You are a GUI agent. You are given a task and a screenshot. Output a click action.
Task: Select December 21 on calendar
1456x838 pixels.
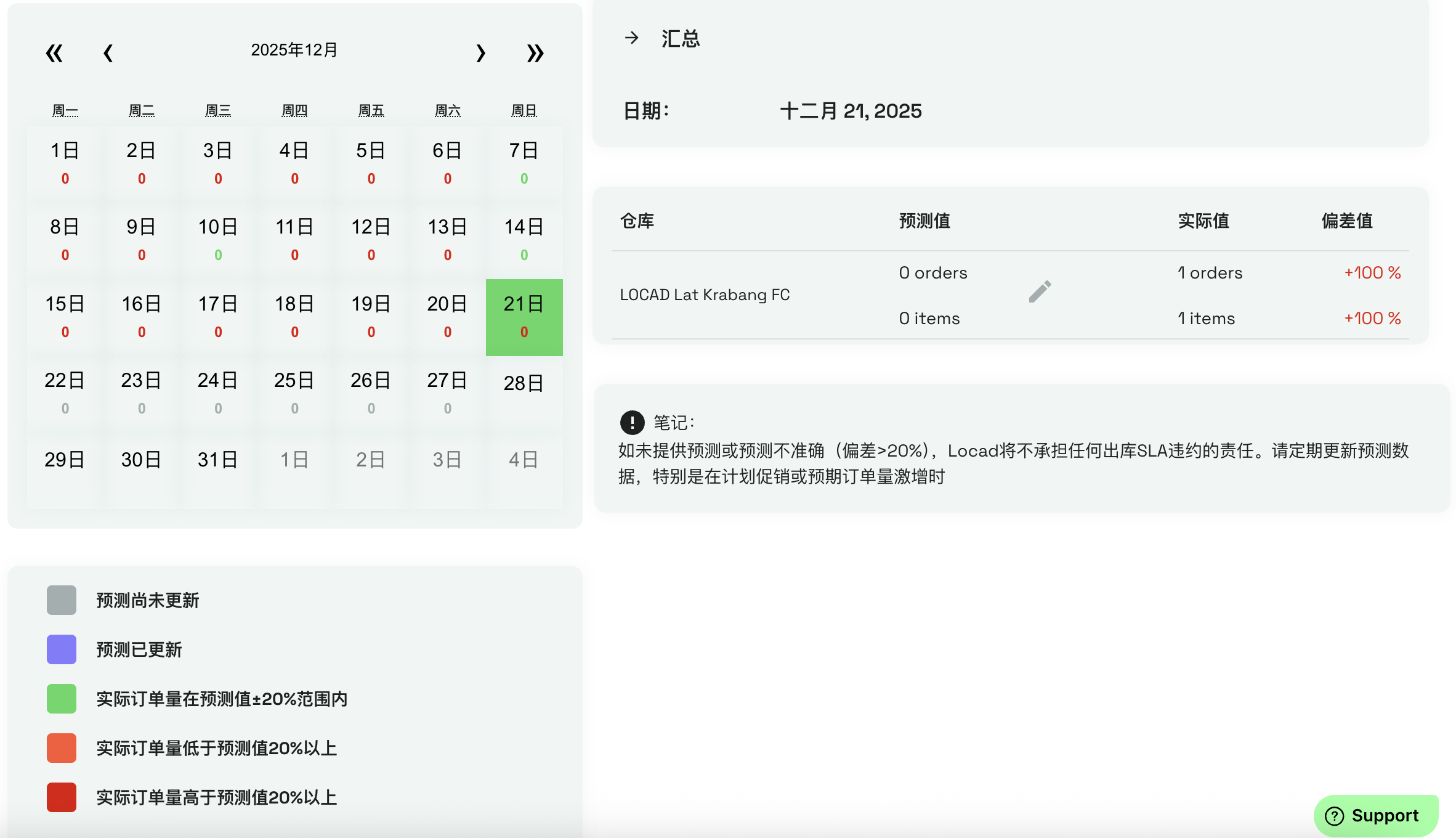[x=524, y=317]
